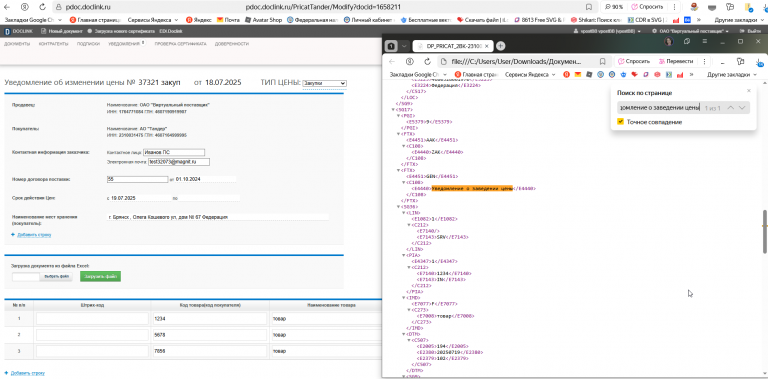Click Спросить in the XML window toolbar

(x=634, y=62)
